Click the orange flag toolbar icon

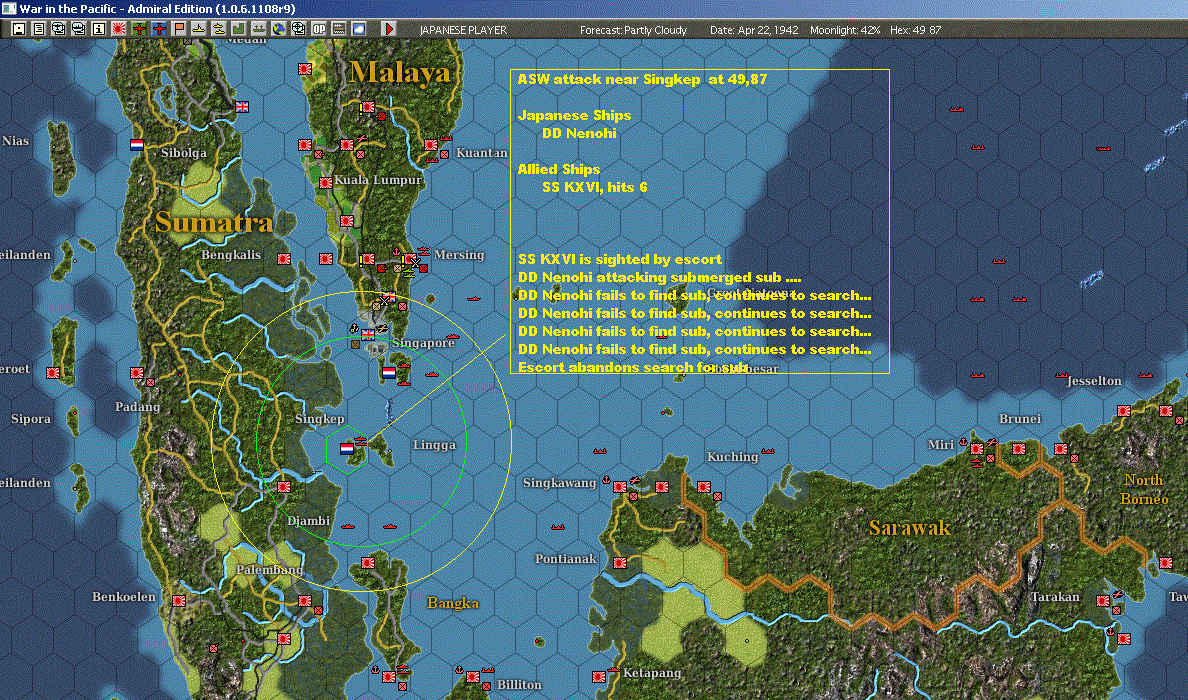(x=179, y=29)
